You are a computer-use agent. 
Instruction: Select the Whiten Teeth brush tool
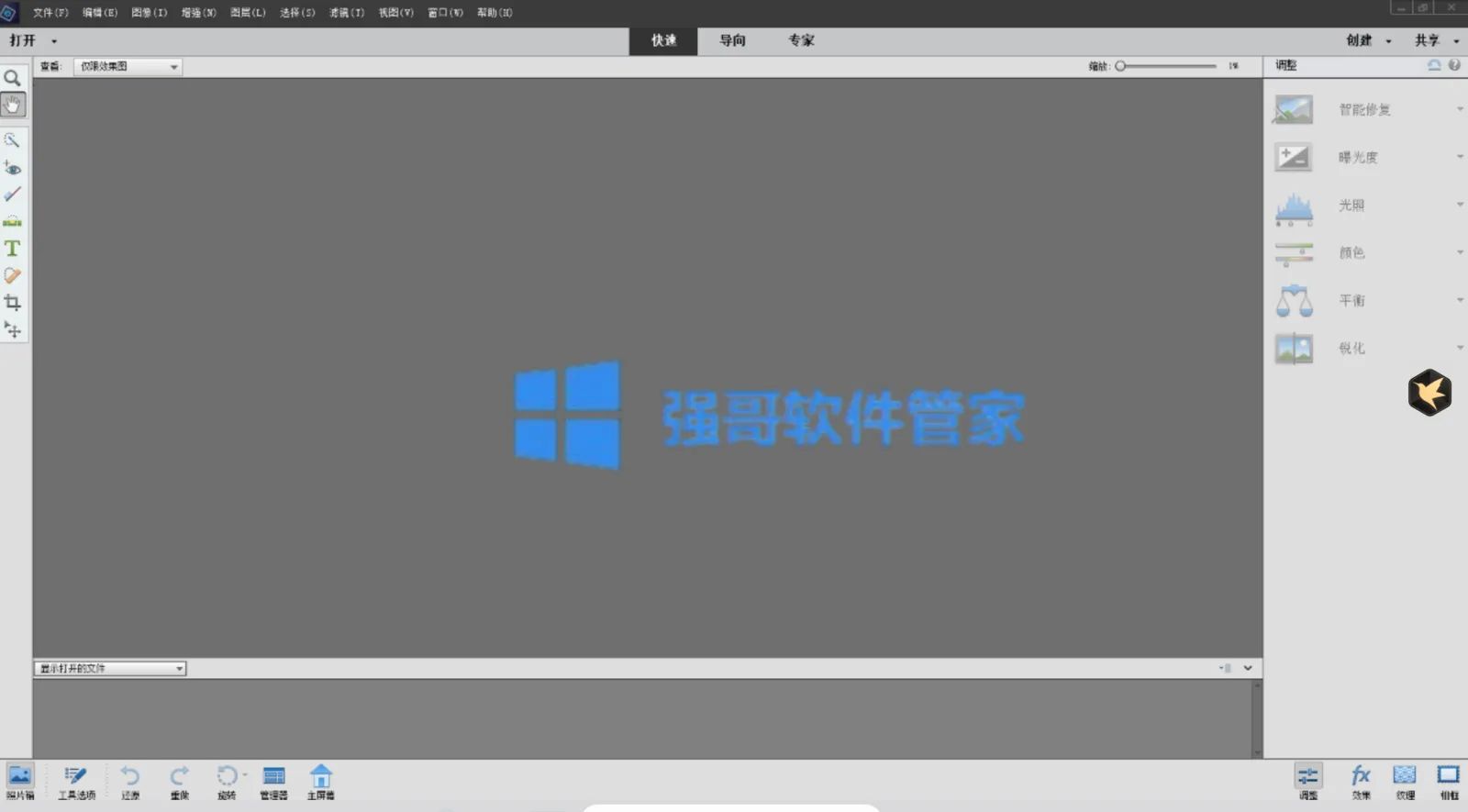pyautogui.click(x=12, y=195)
